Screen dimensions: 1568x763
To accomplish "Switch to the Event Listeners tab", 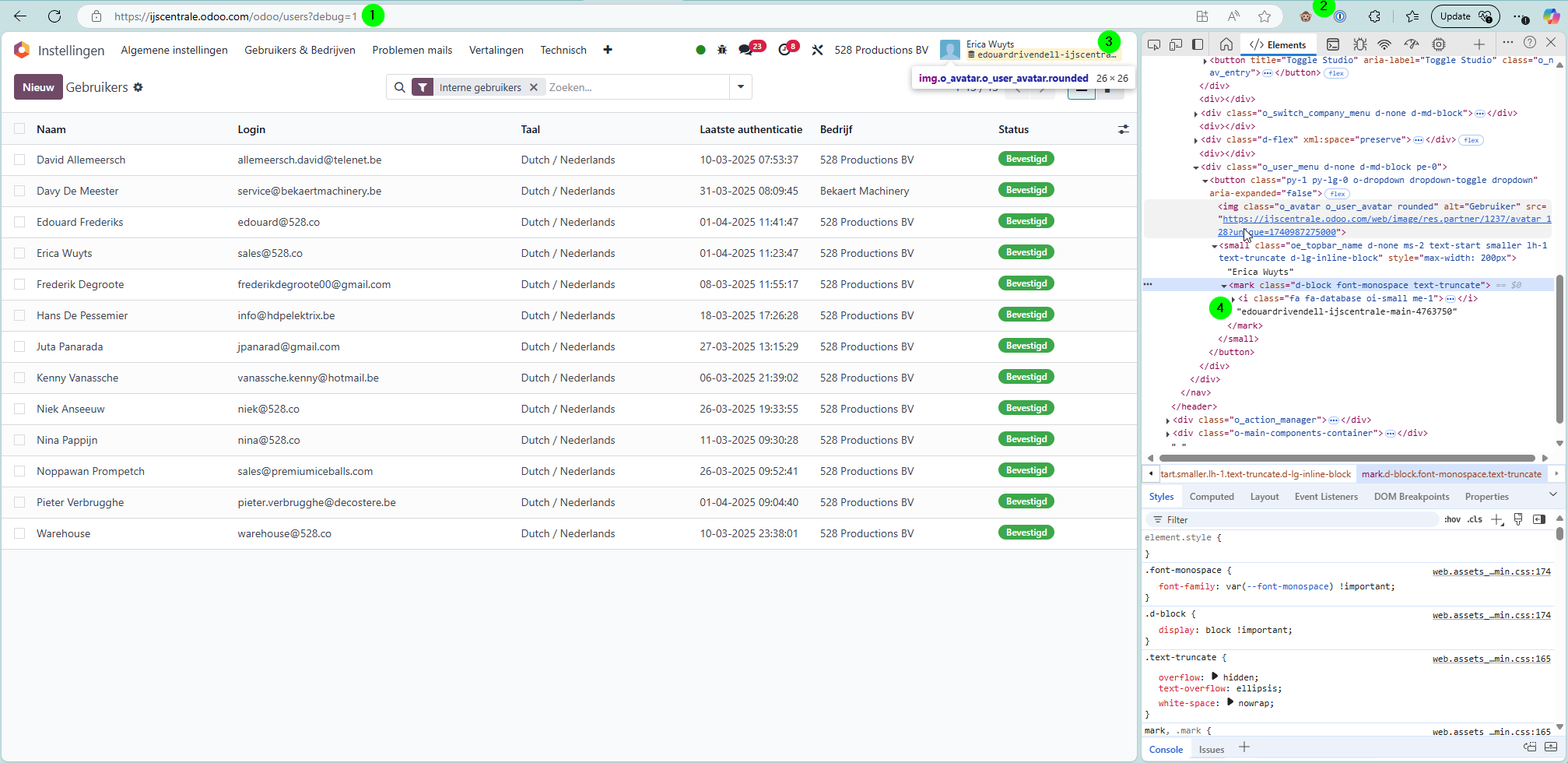I will [x=1326, y=497].
